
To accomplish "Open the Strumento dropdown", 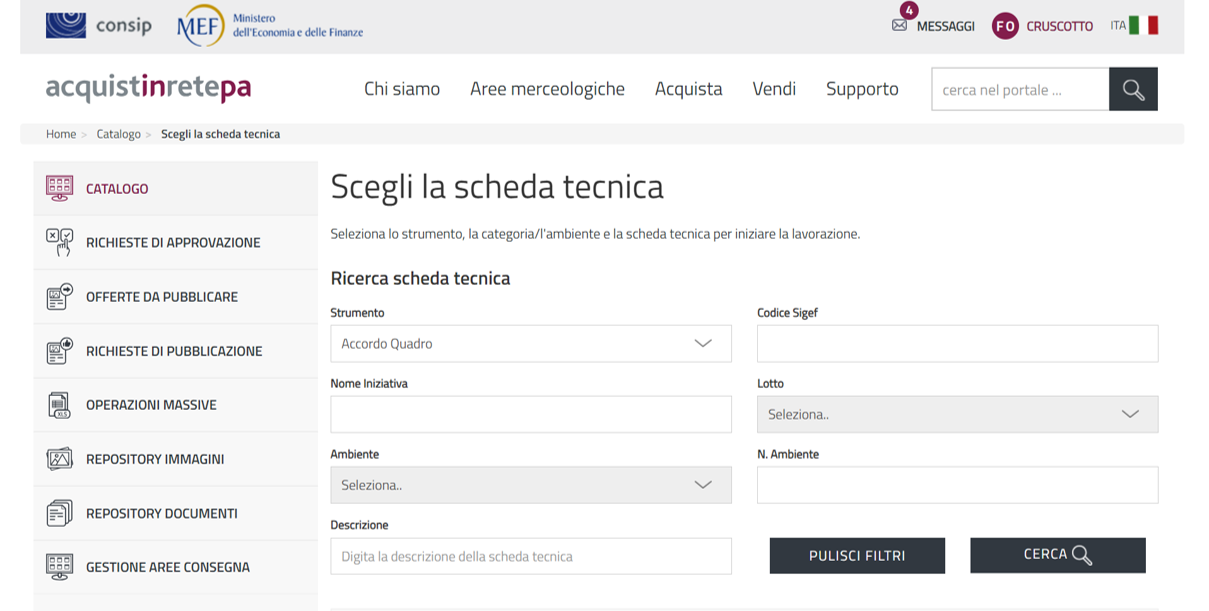I will coord(530,343).
